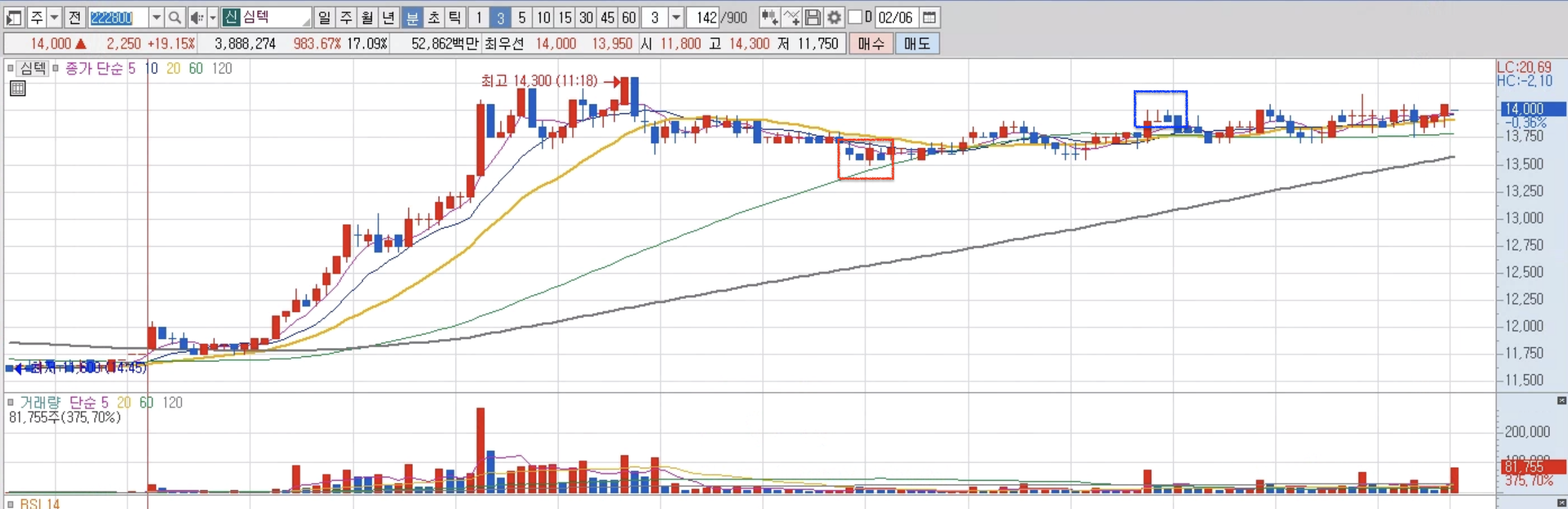Viewport: 1568px width, 509px height.
Task: Click the 52,862백만 trading value
Action: point(445,44)
